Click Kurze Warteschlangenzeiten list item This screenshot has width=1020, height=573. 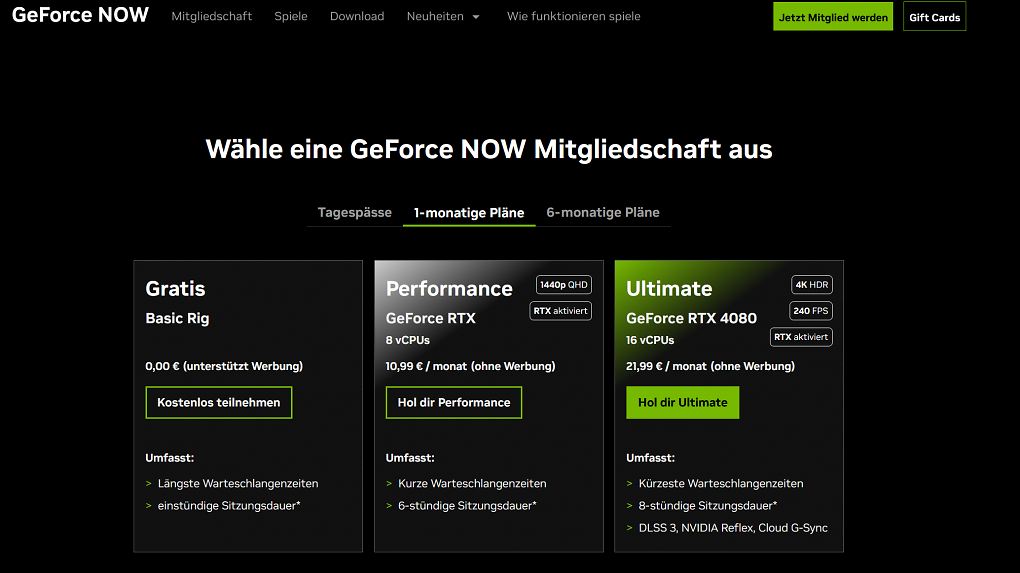pyautogui.click(x=472, y=484)
